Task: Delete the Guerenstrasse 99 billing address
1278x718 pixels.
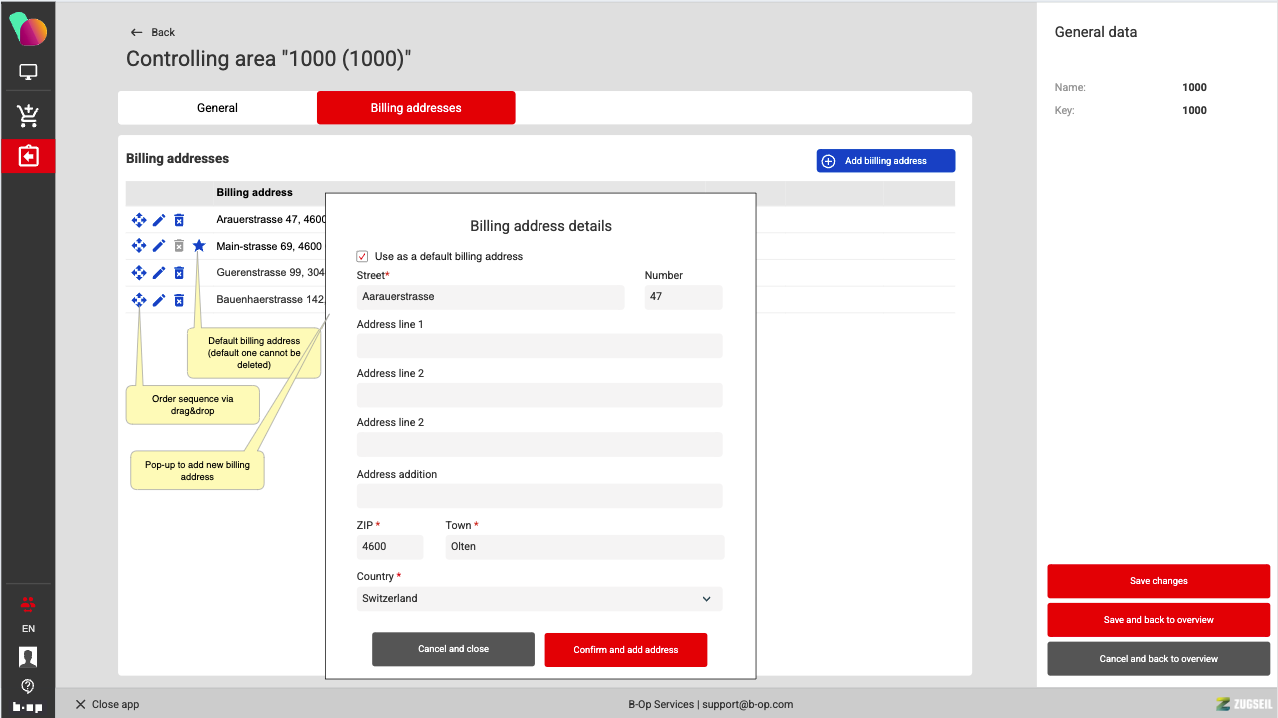Action: coord(179,273)
